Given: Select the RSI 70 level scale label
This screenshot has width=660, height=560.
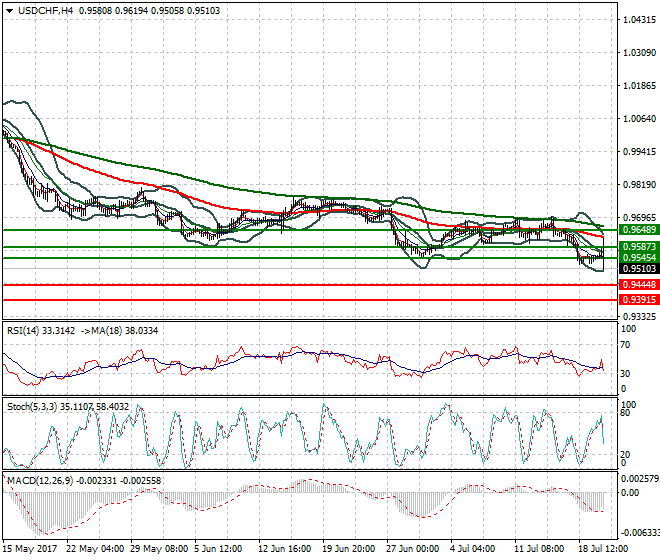Looking at the screenshot, I should [x=625, y=345].
